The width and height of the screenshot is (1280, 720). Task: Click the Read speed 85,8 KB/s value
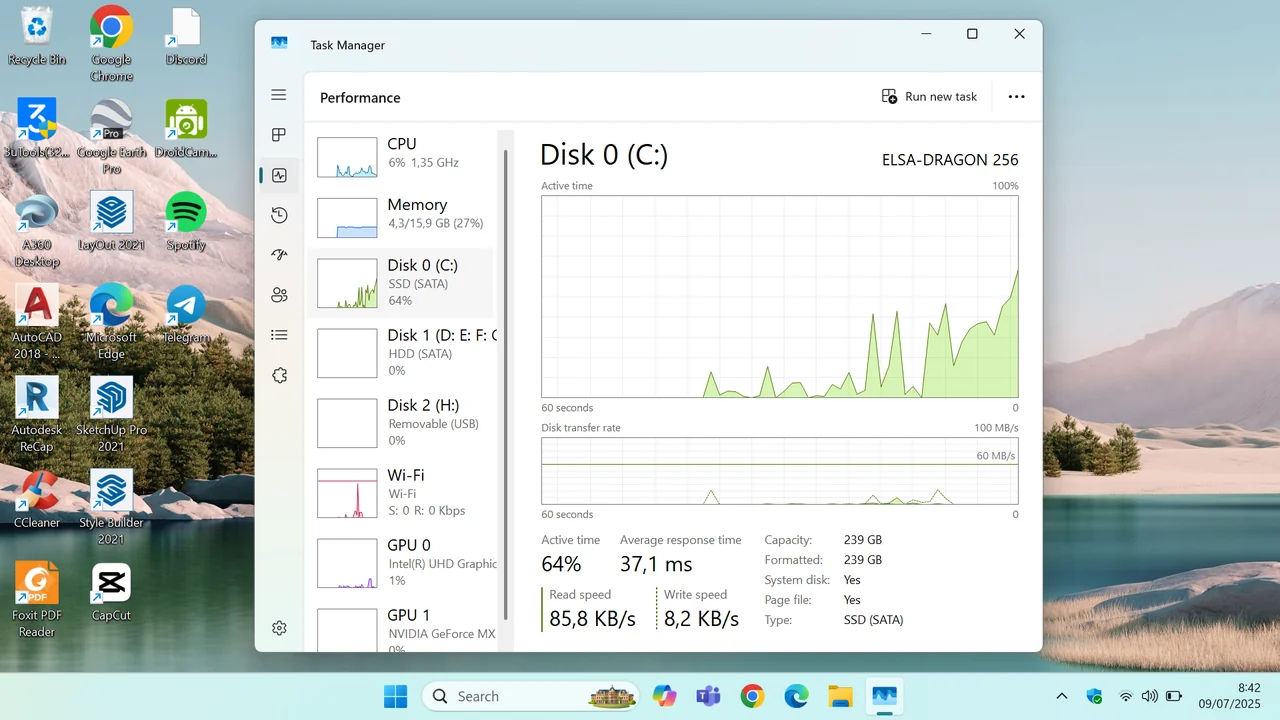pos(593,619)
